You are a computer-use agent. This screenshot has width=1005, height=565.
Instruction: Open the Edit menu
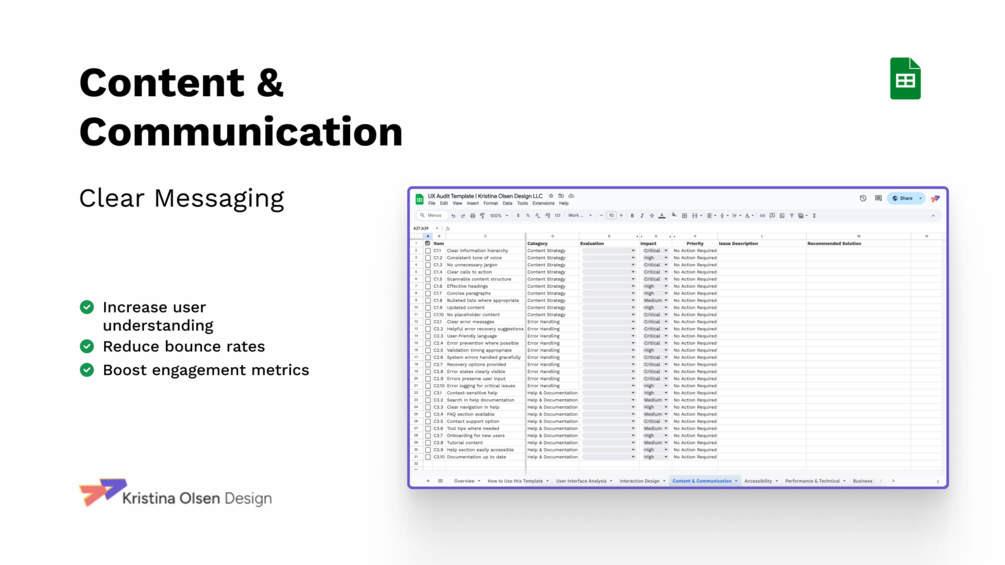tap(444, 203)
